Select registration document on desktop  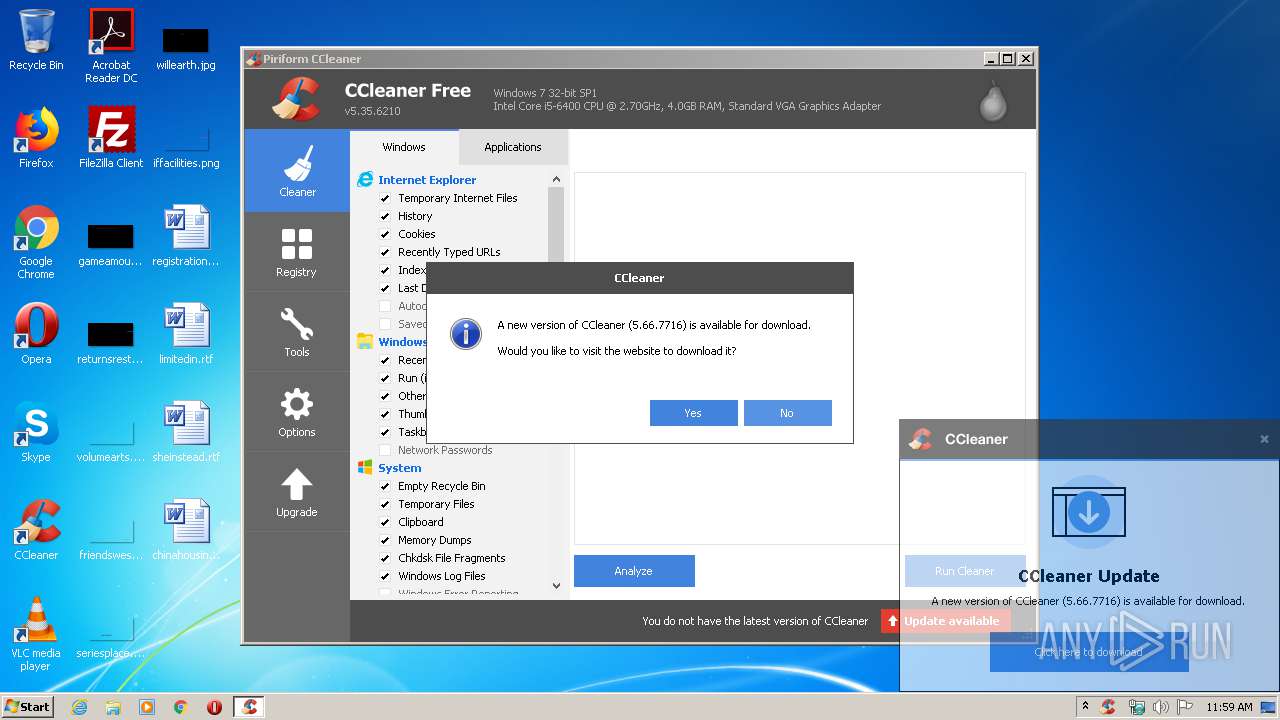[x=186, y=236]
